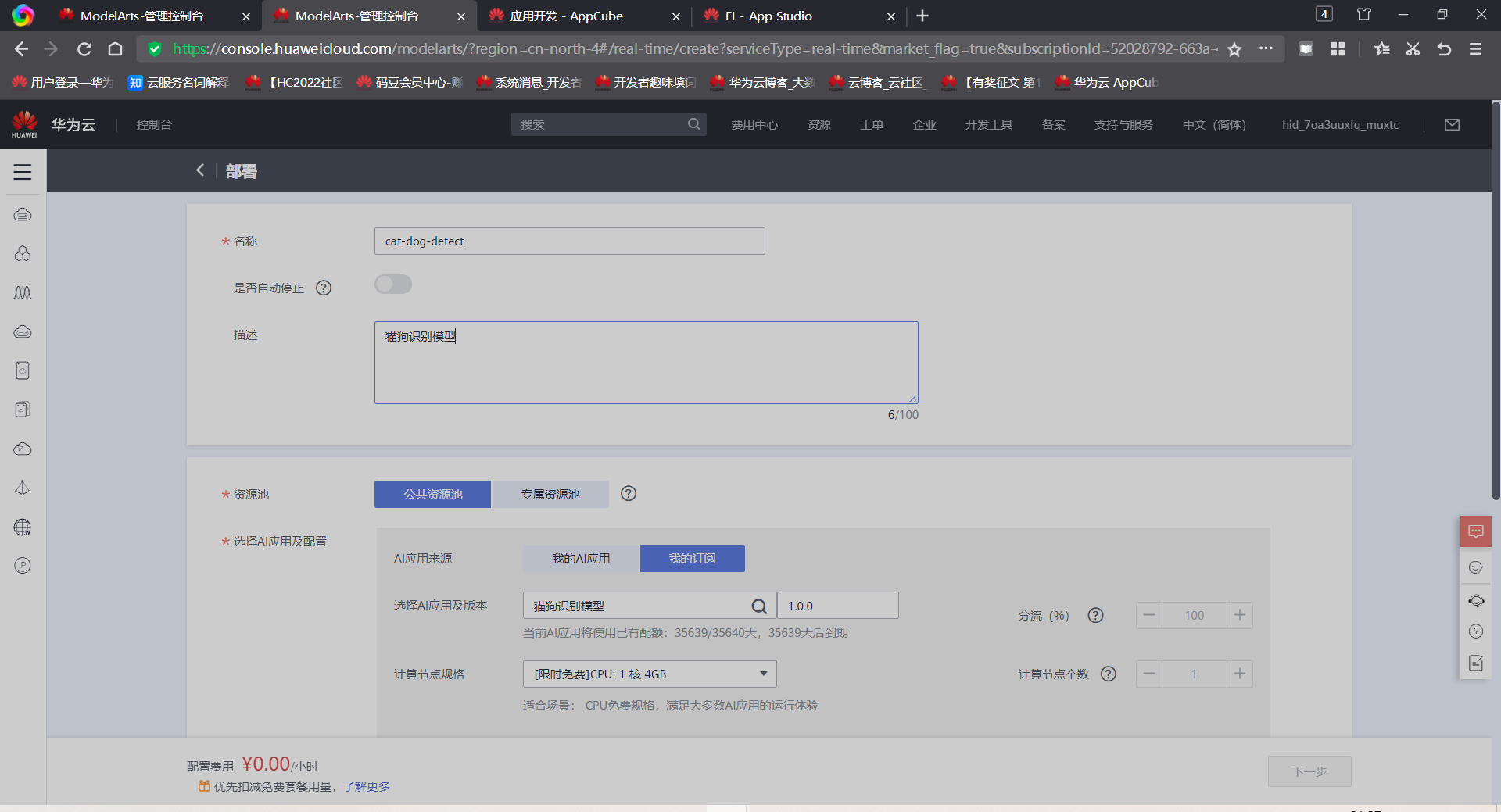Viewport: 1501px width, 812px height.
Task: Click the top 搜索 input field
Action: pyautogui.click(x=608, y=124)
